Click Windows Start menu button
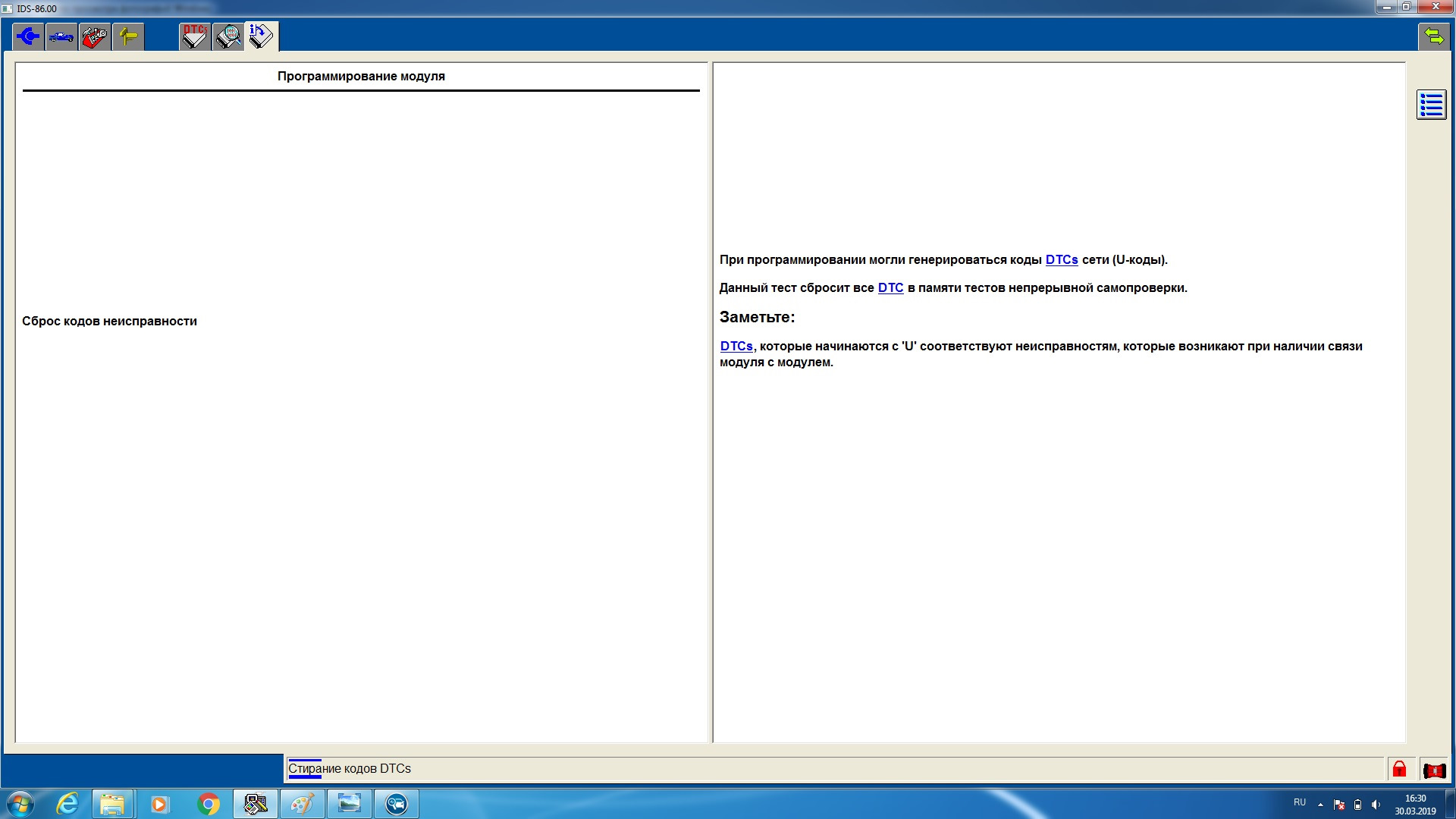The image size is (1456, 819). 20,803
